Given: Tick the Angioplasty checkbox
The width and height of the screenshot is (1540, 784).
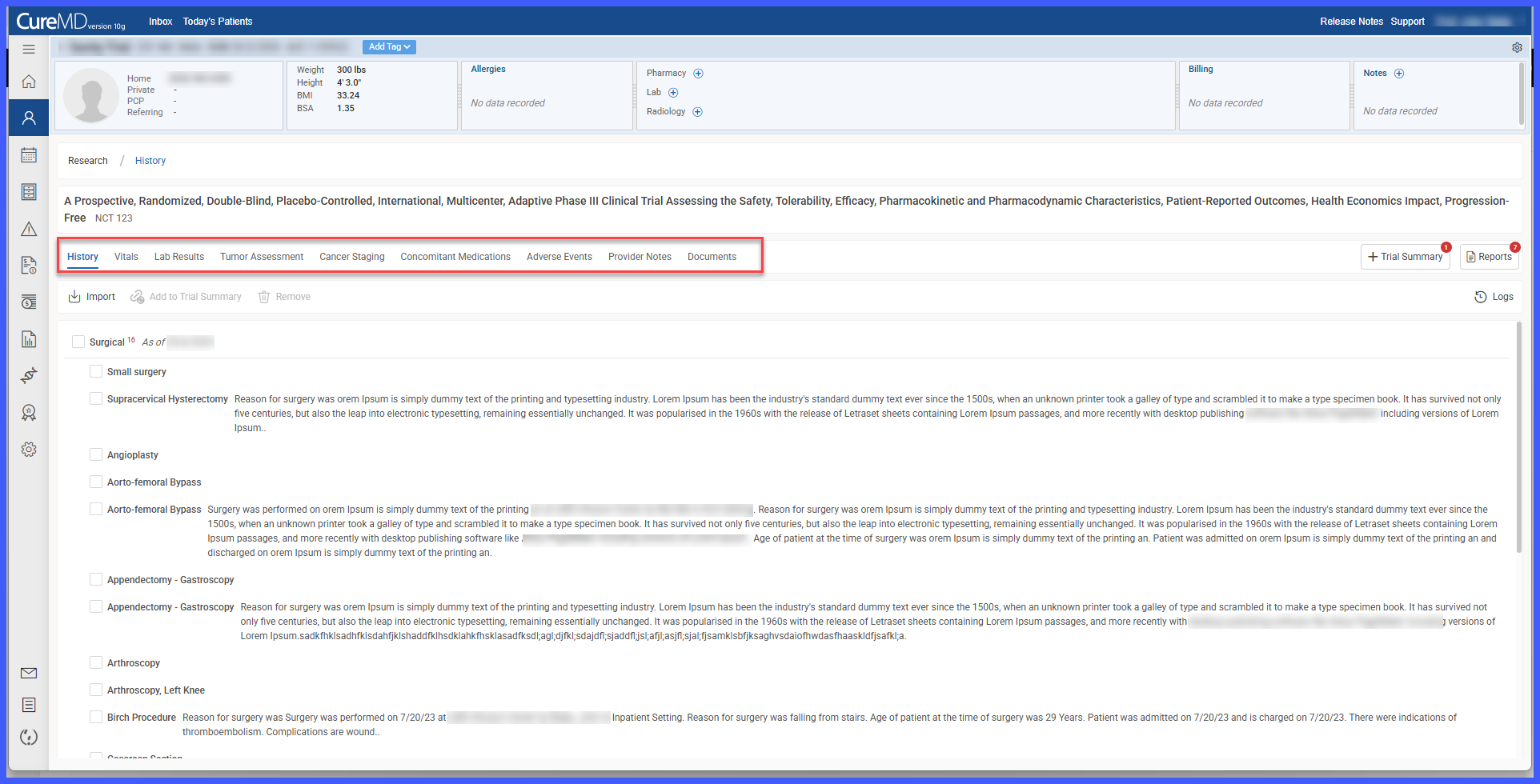Looking at the screenshot, I should (96, 454).
